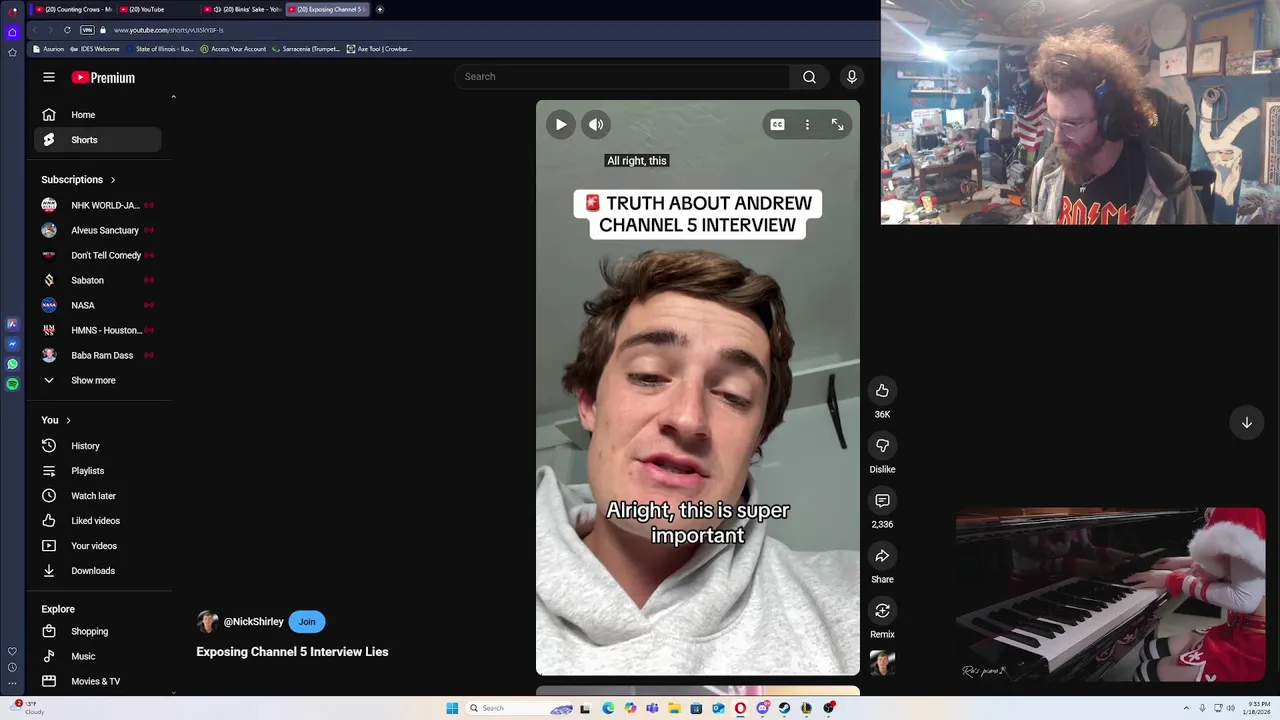Open Baba Ram Dass channel
The width and height of the screenshot is (1280, 720).
pyautogui.click(x=97, y=355)
